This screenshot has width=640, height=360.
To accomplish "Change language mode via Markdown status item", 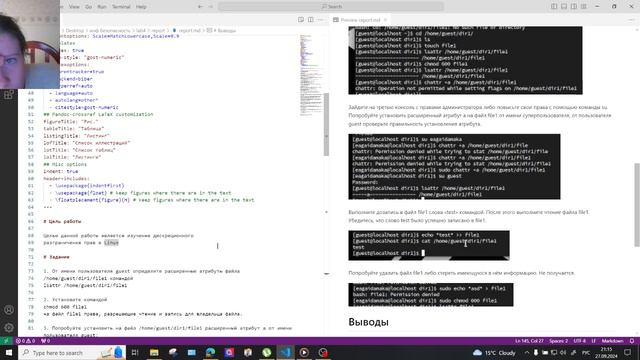I will tap(612, 341).
